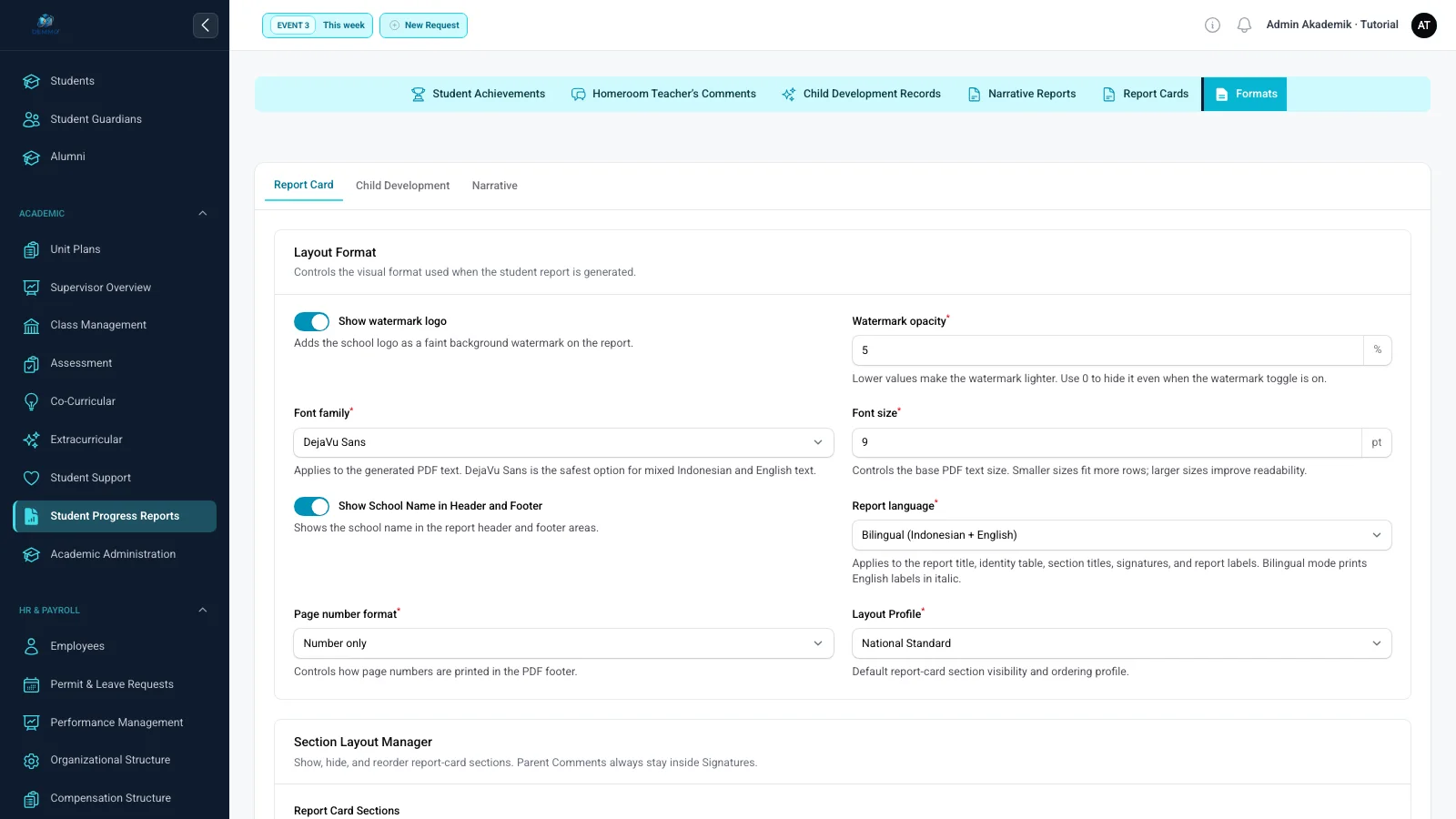The width and height of the screenshot is (1456, 819).
Task: Click the Class Management building icon
Action: (31, 326)
